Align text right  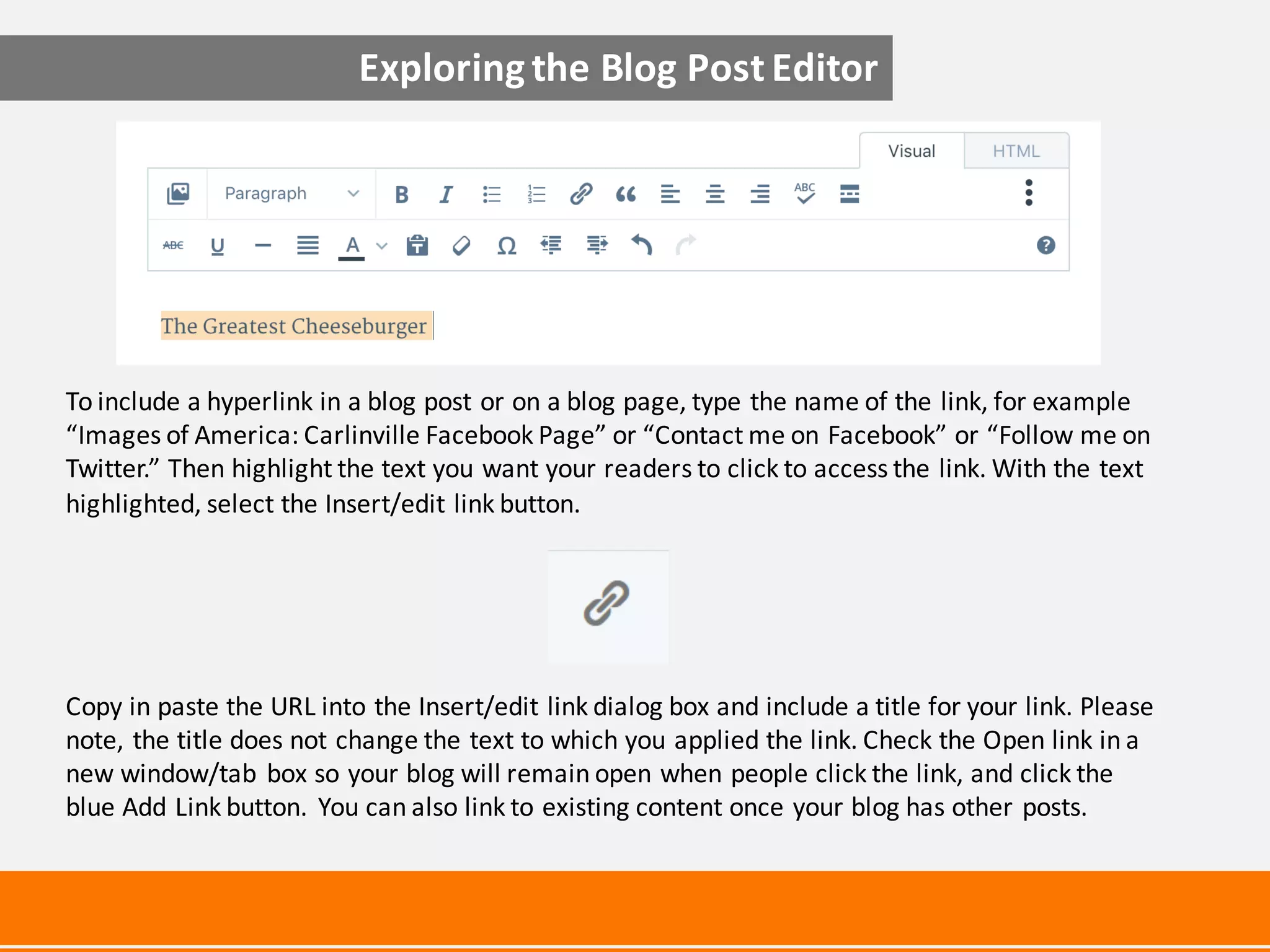click(760, 195)
